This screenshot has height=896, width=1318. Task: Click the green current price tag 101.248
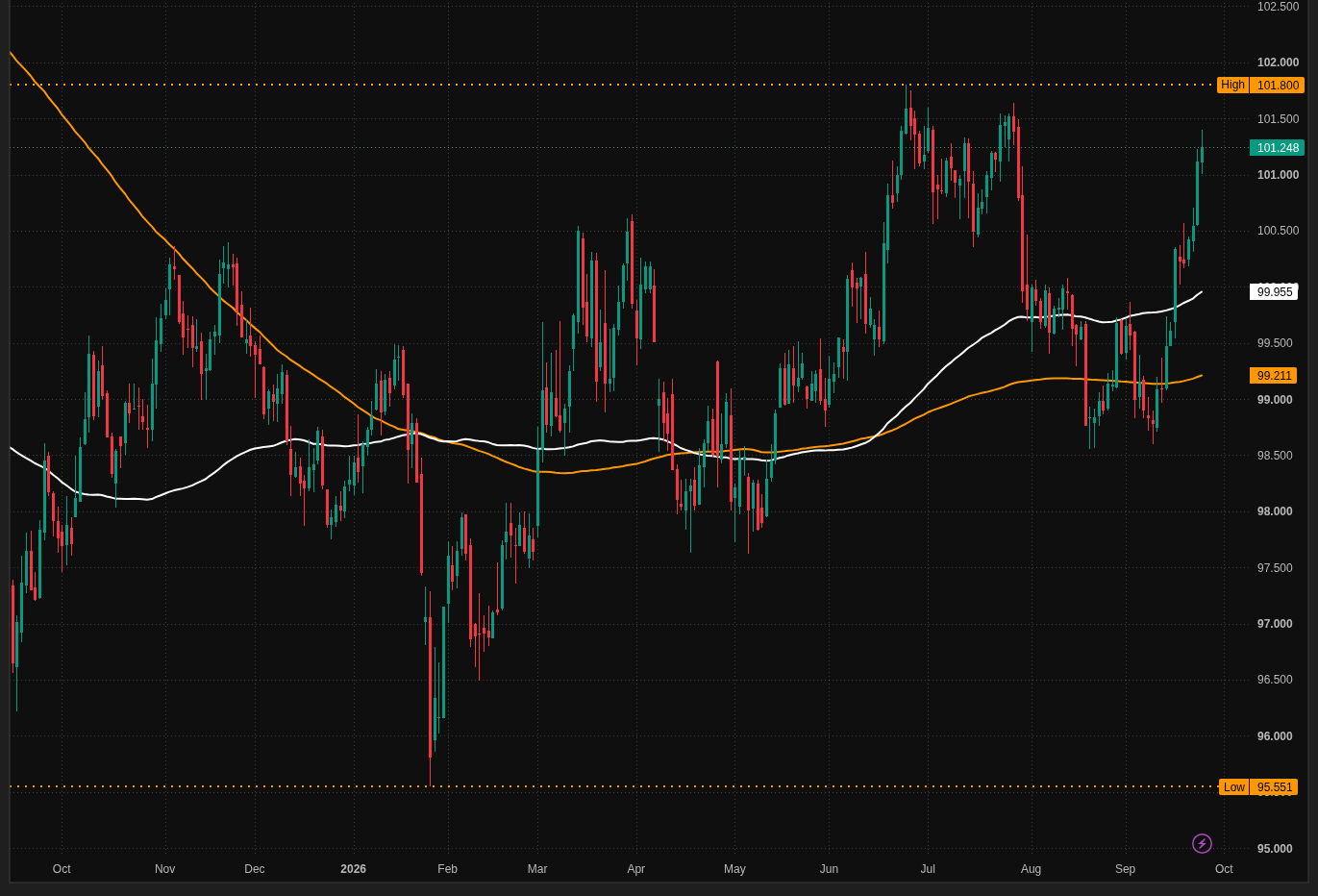pos(1277,148)
